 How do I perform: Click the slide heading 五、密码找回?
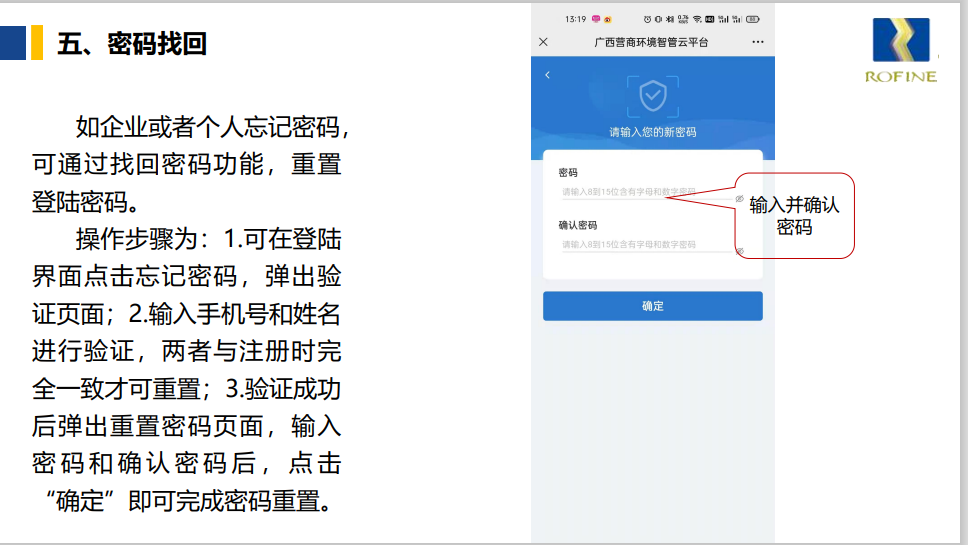pos(132,44)
